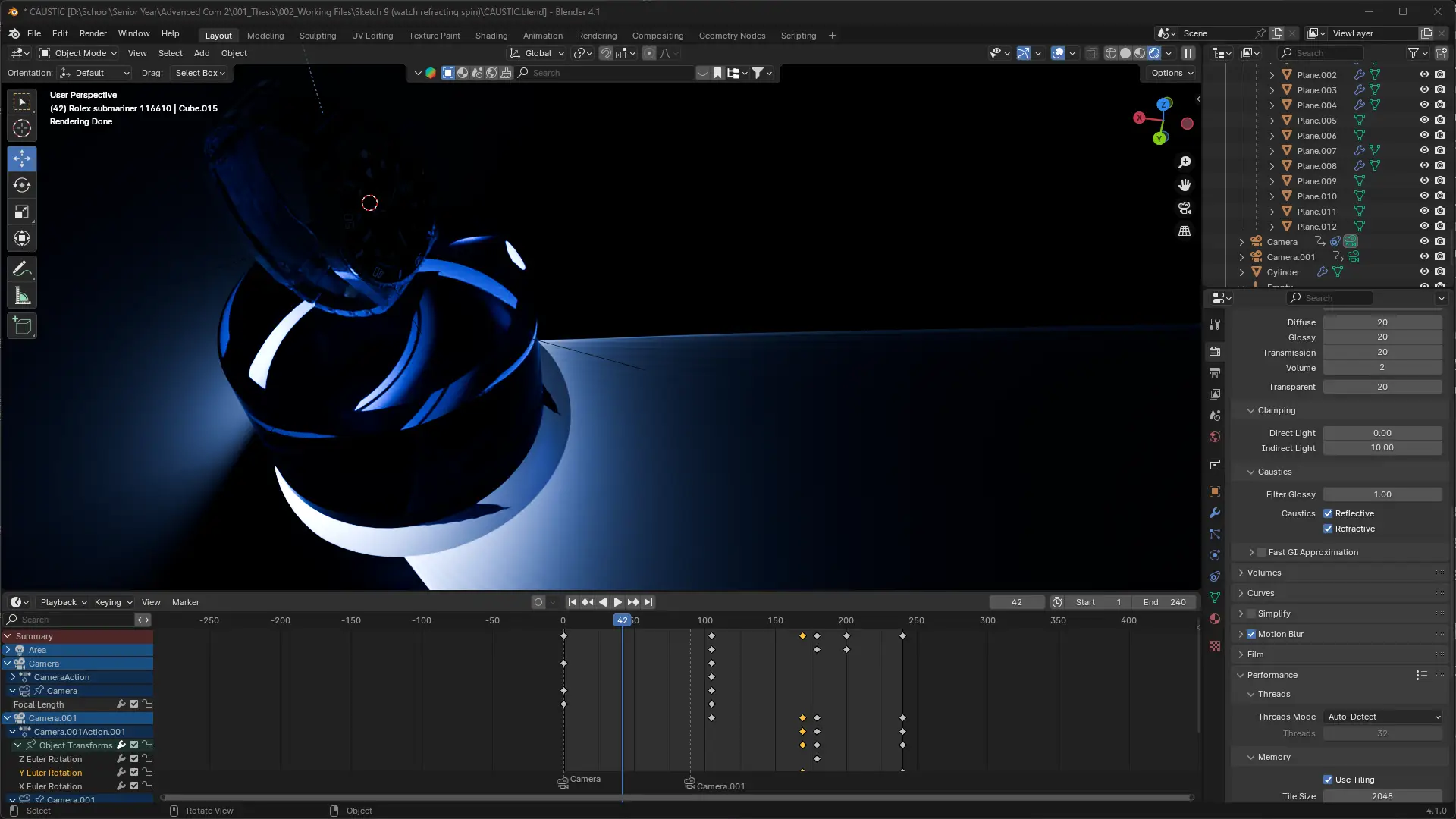
Task: Select the Rotate tool in the viewport toolbar
Action: tap(22, 185)
